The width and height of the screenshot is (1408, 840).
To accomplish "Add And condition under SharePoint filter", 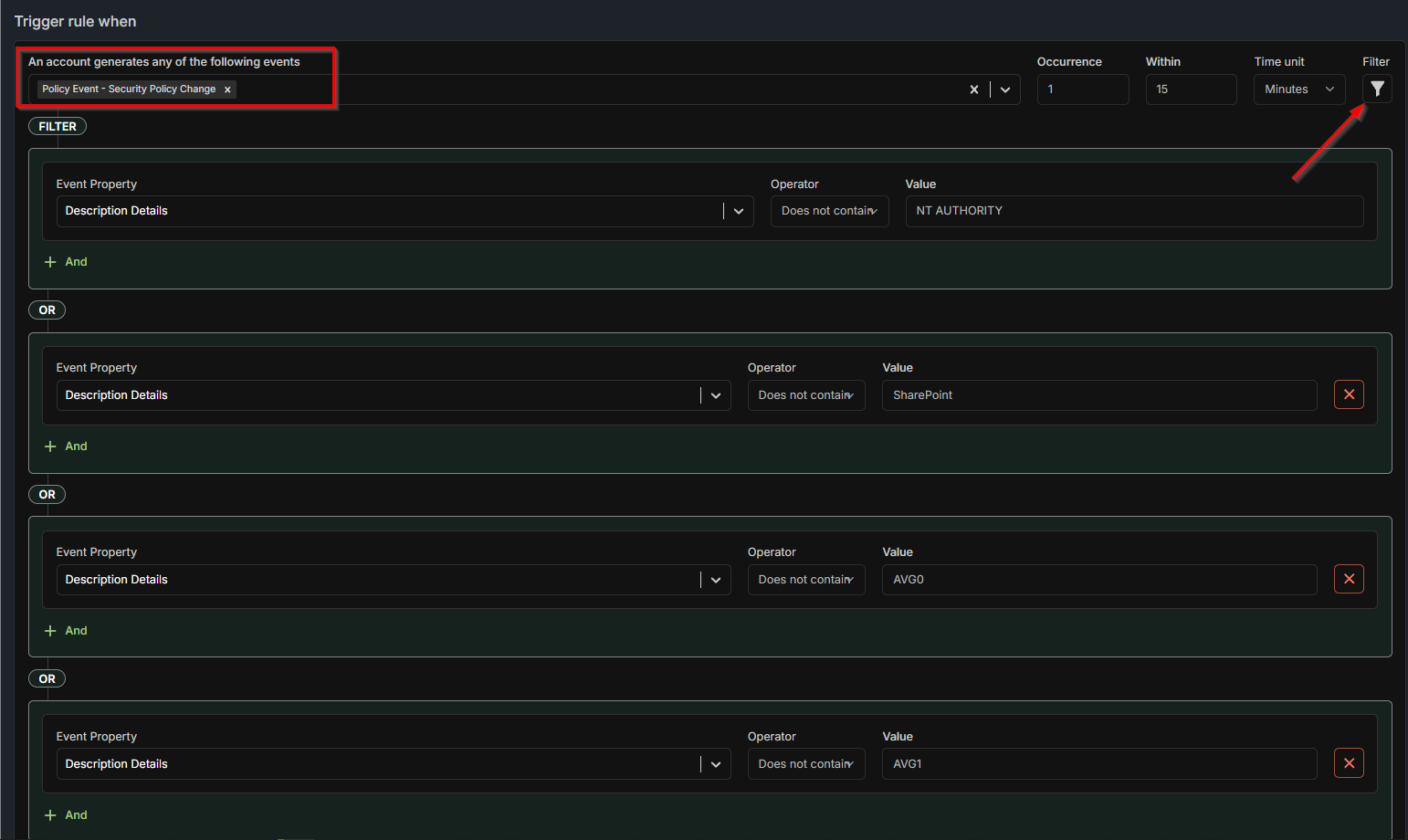I will (x=67, y=446).
